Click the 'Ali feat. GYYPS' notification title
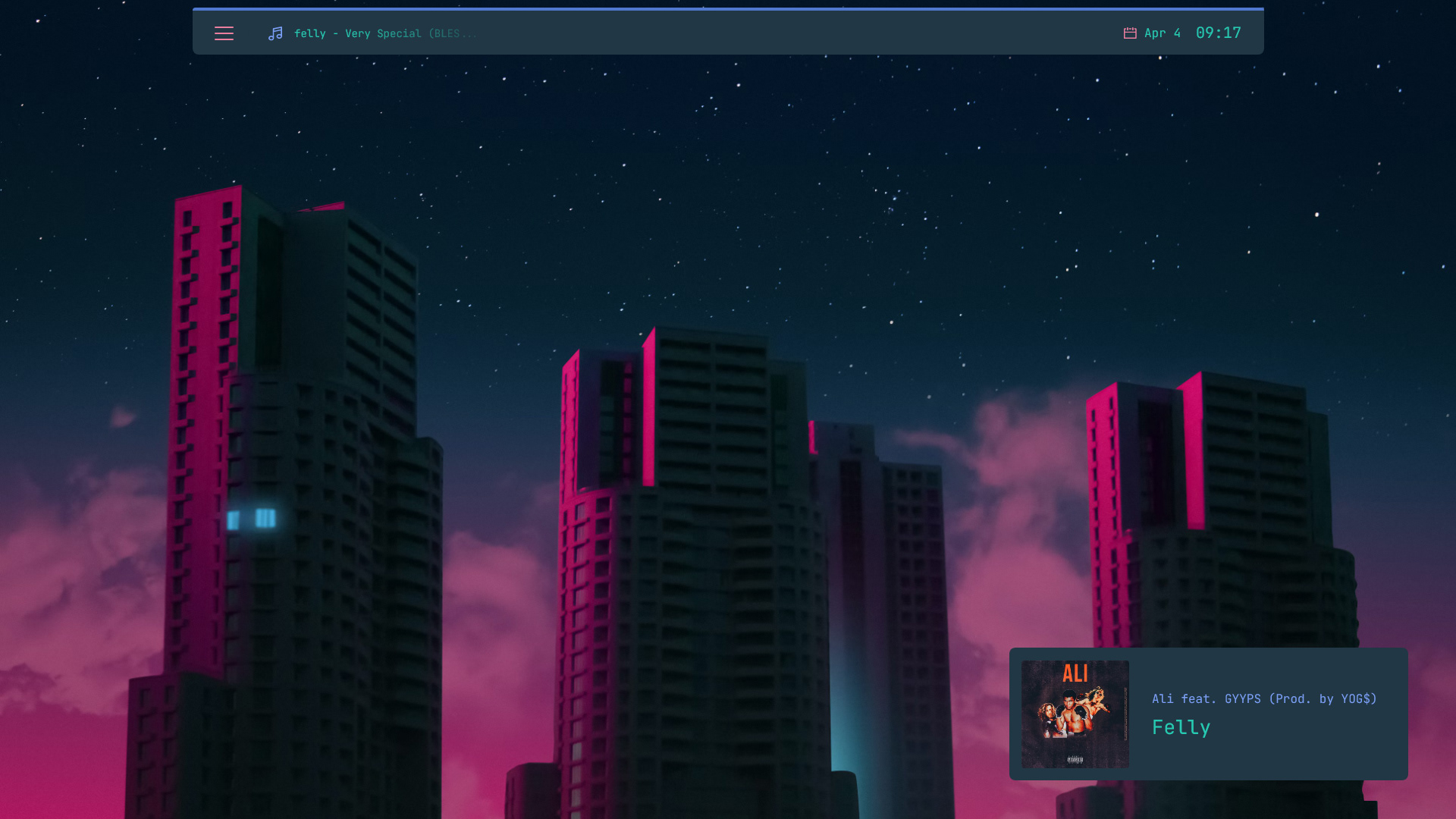The width and height of the screenshot is (1456, 819). (x=1264, y=698)
